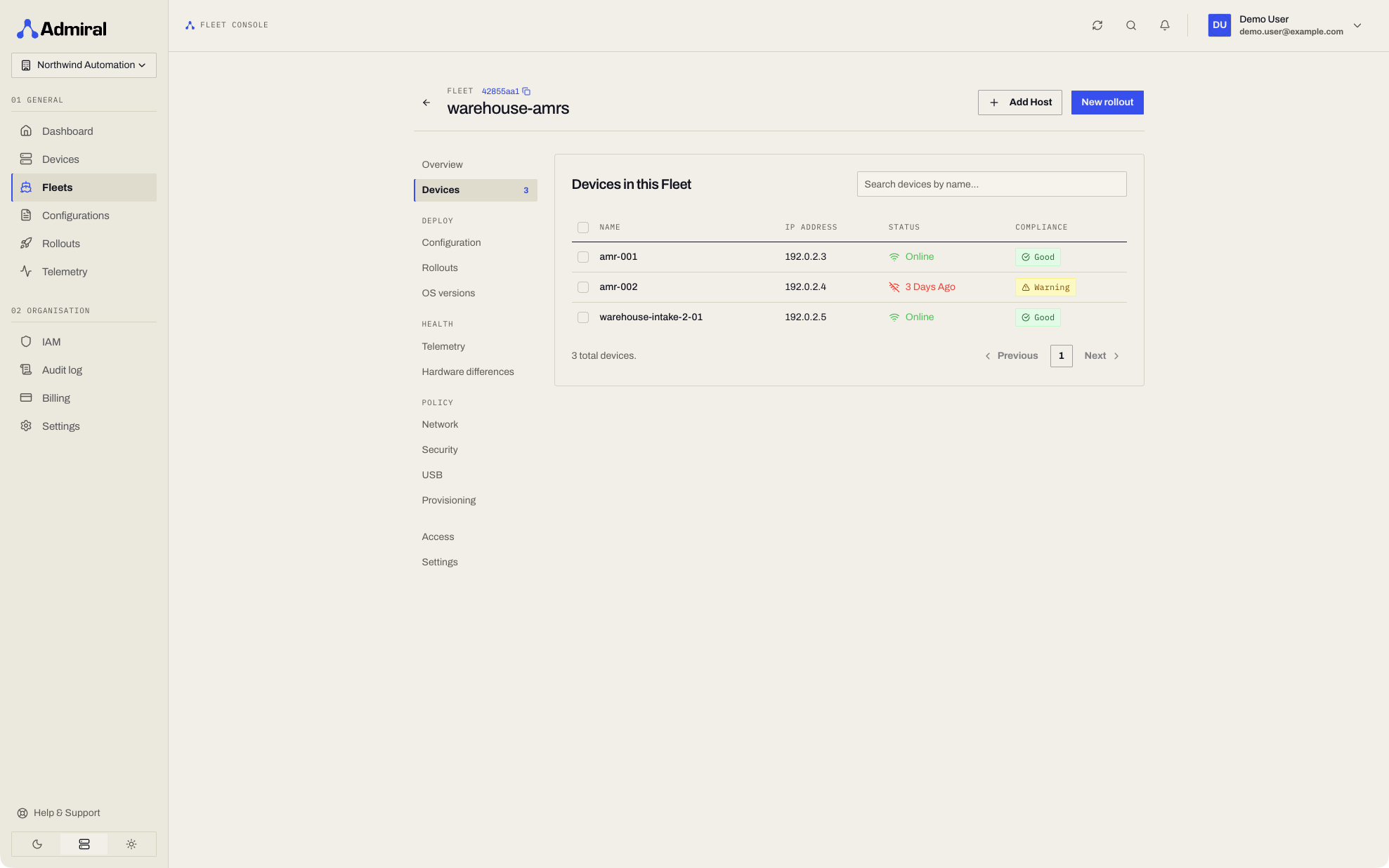Switch to dark theme moon icon

[x=37, y=844]
